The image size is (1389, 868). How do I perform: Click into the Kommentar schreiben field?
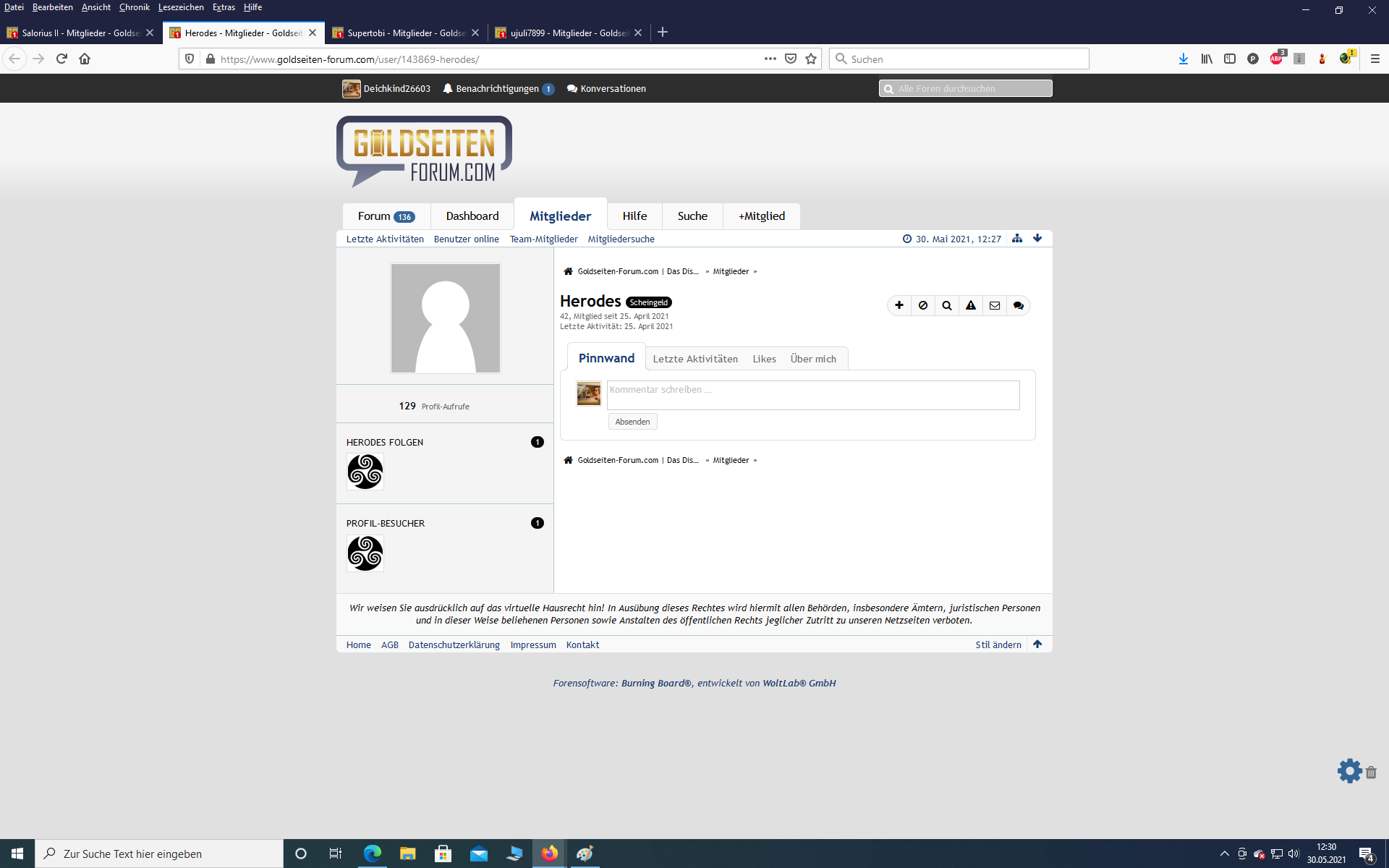[813, 395]
